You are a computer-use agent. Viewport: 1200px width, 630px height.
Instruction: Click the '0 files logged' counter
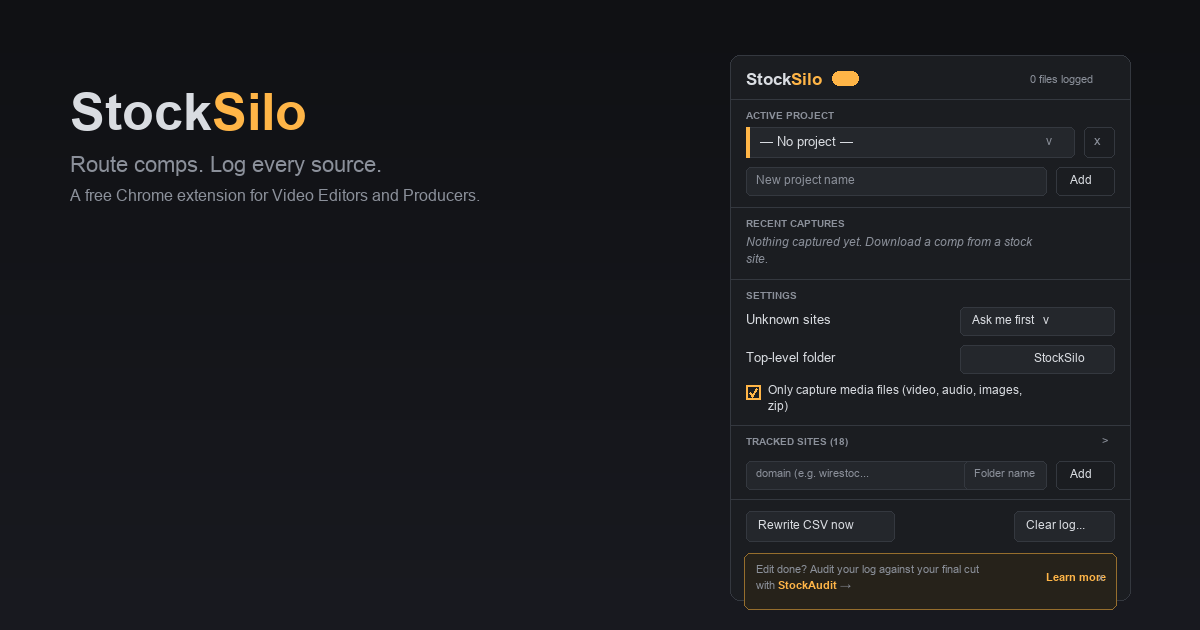click(1061, 80)
